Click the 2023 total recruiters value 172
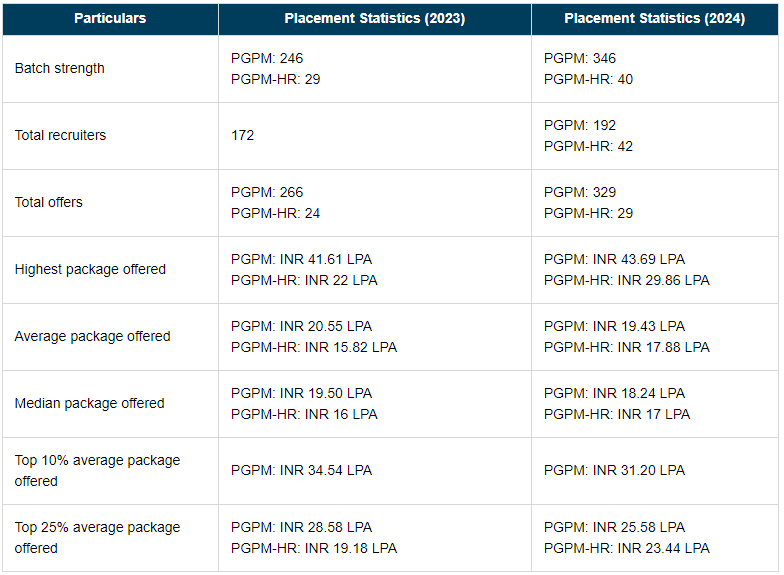Screen dimensions: 784x575 [243, 136]
